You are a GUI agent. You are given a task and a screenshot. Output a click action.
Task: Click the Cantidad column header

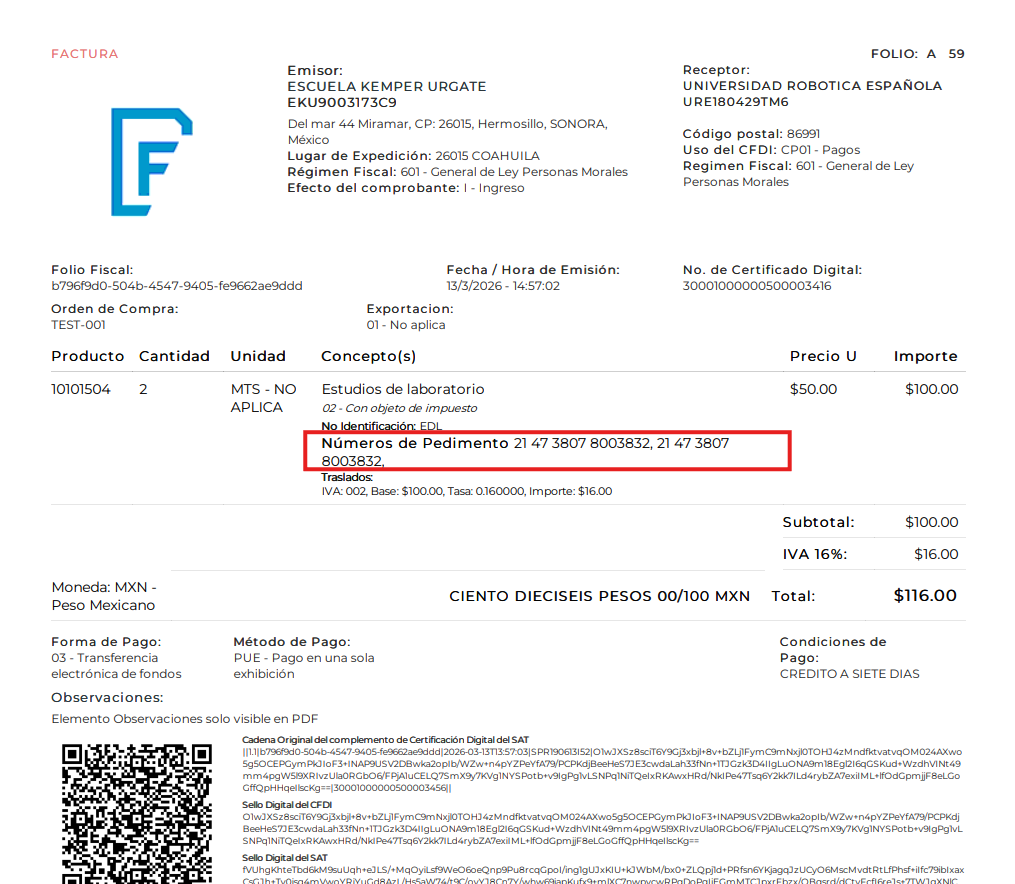click(x=174, y=357)
